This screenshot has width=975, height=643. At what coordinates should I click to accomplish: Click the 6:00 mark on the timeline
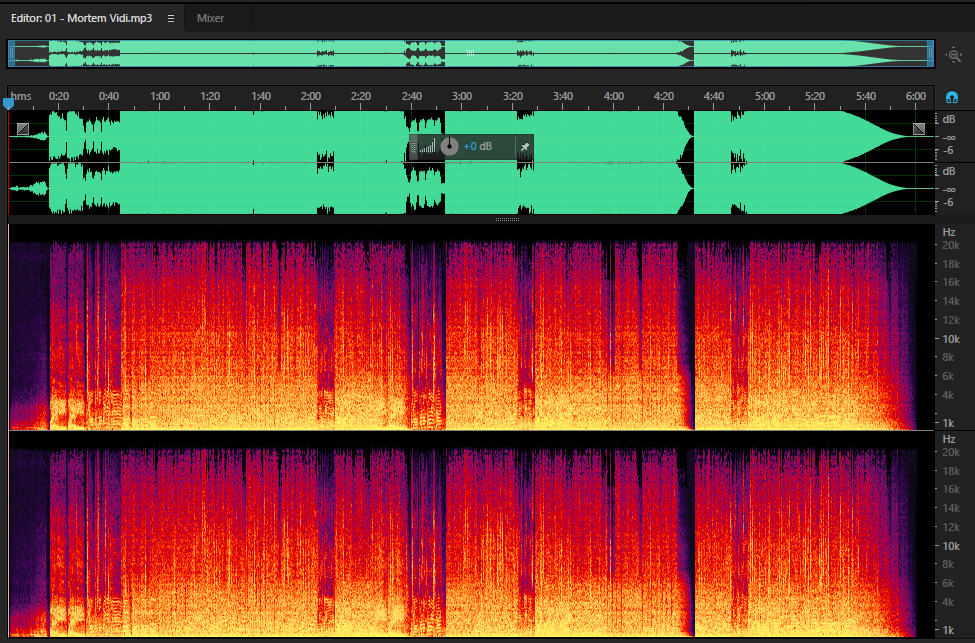tap(916, 96)
